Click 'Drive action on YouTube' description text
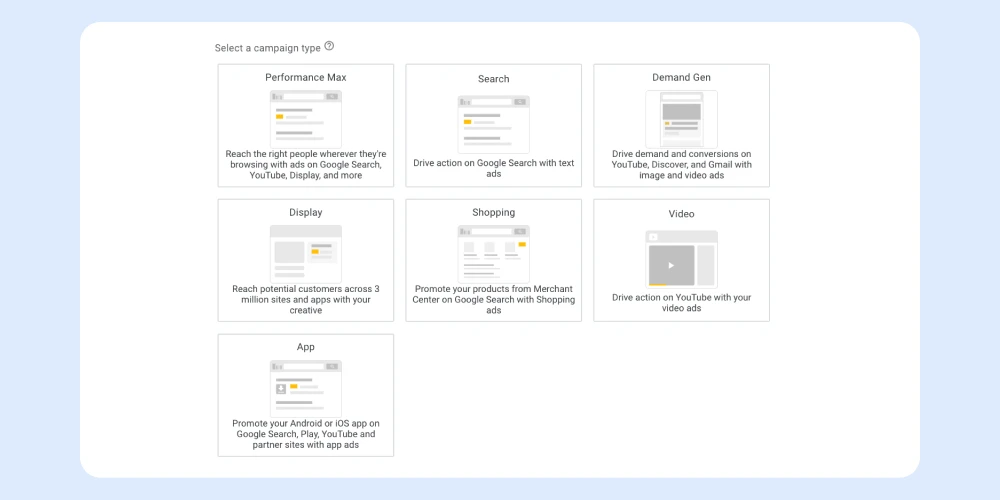This screenshot has height=500, width=1000. pyautogui.click(x=681, y=303)
